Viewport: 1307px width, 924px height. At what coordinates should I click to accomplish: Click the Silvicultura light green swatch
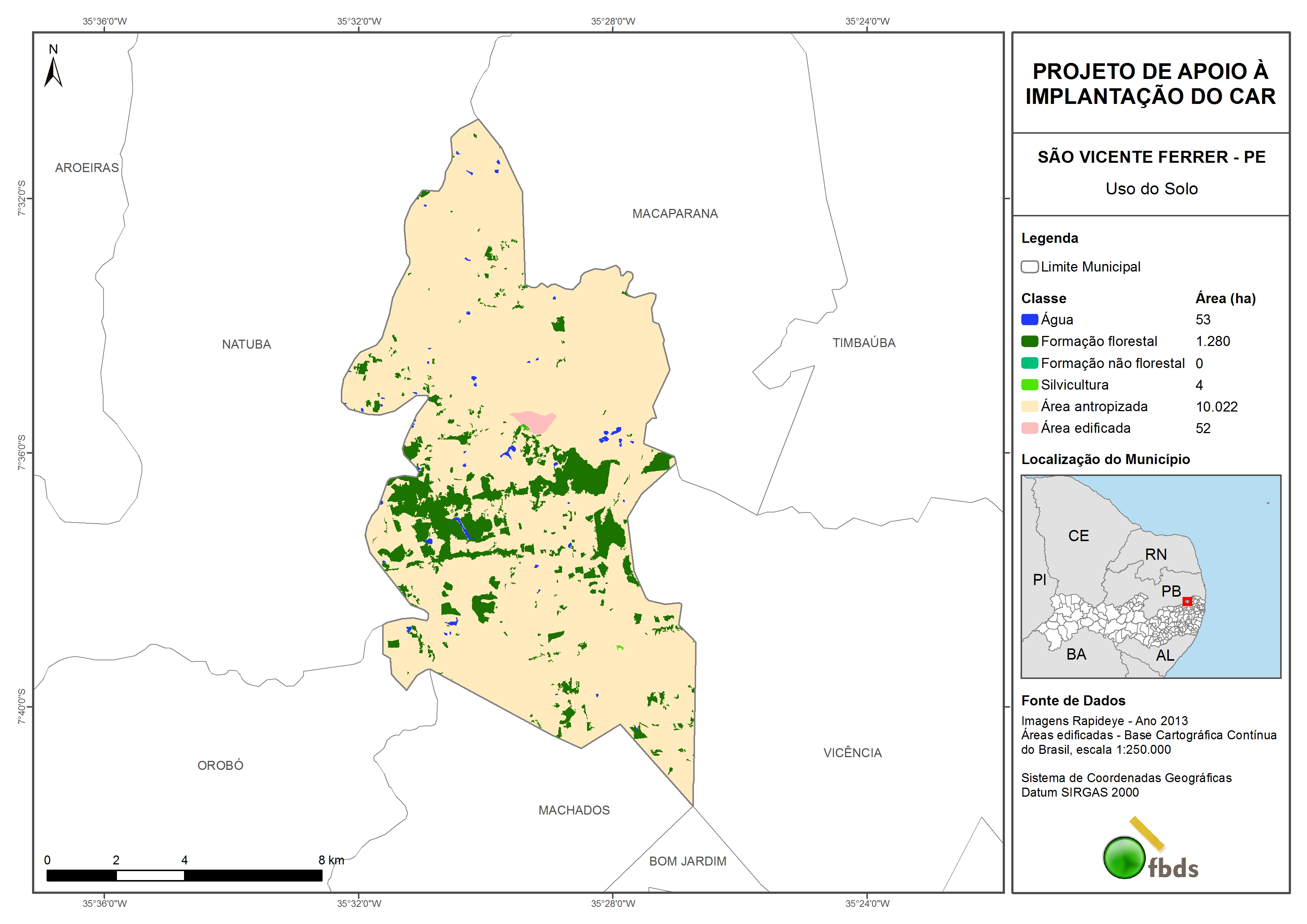click(x=1029, y=385)
